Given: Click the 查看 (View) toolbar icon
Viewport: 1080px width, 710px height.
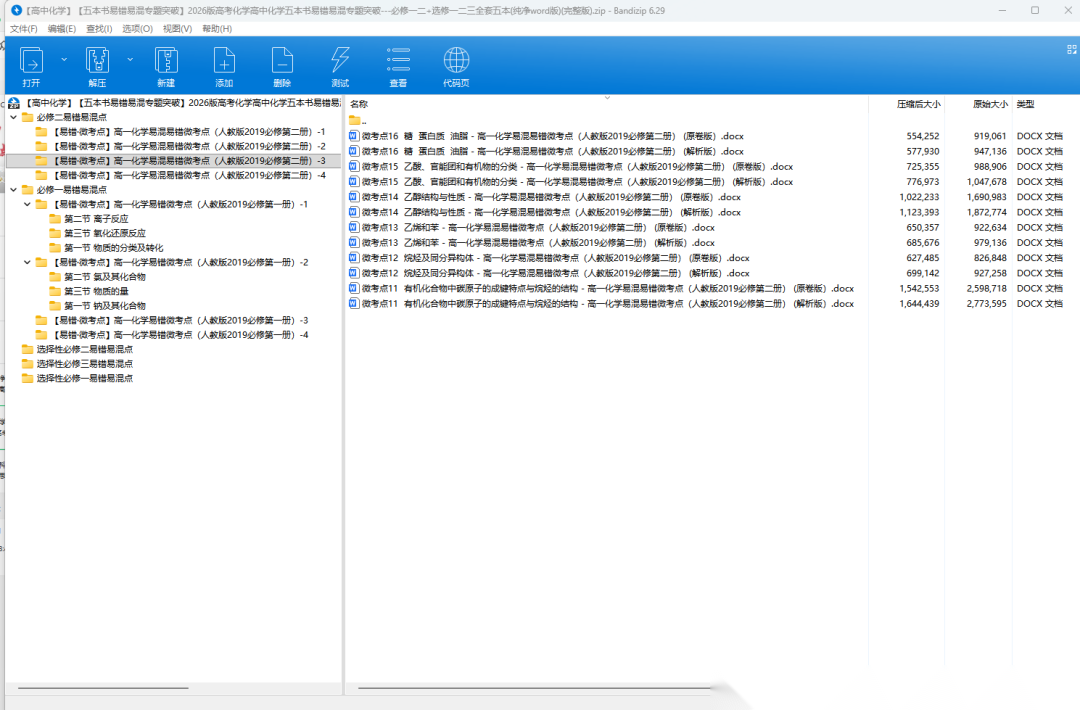Looking at the screenshot, I should (x=398, y=61).
